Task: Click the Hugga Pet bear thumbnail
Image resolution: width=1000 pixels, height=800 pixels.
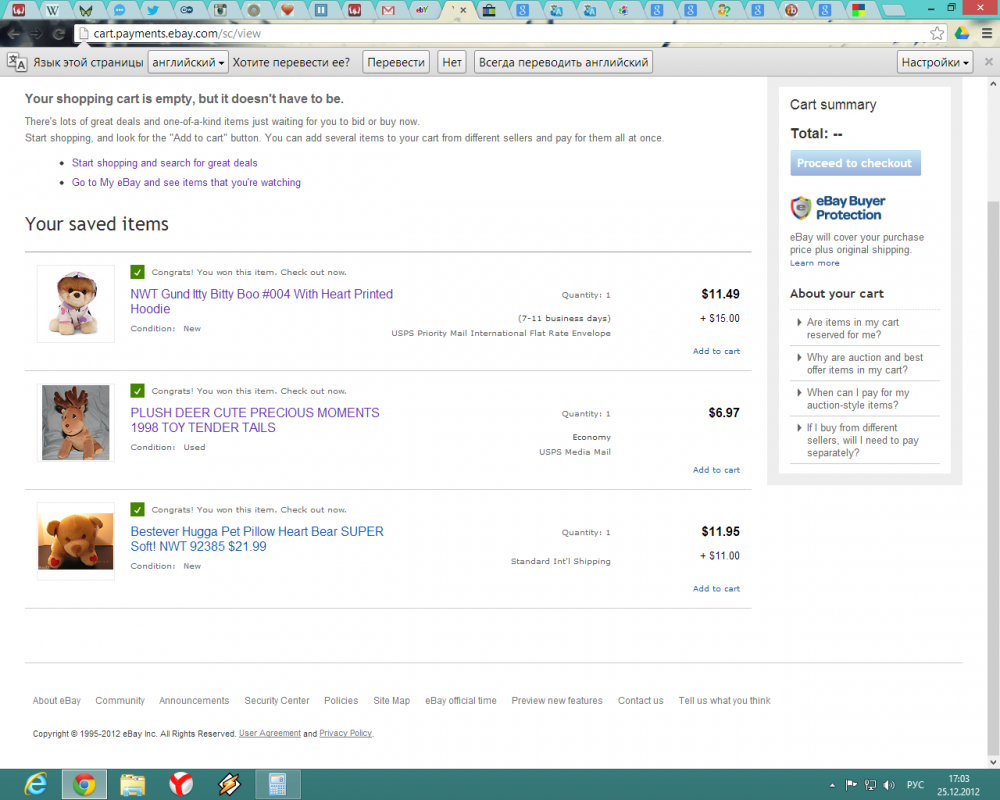Action: pos(76,541)
